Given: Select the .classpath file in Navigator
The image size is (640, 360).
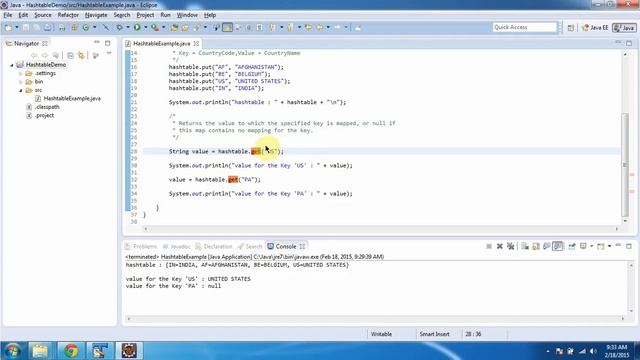Looking at the screenshot, I should 43,107.
